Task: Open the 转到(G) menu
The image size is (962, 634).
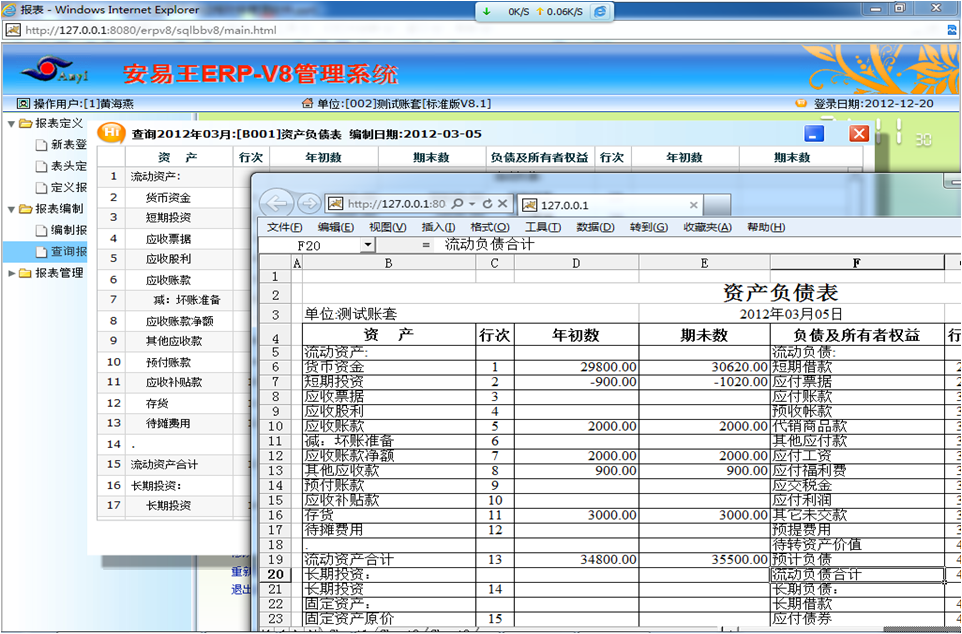Action: [649, 227]
